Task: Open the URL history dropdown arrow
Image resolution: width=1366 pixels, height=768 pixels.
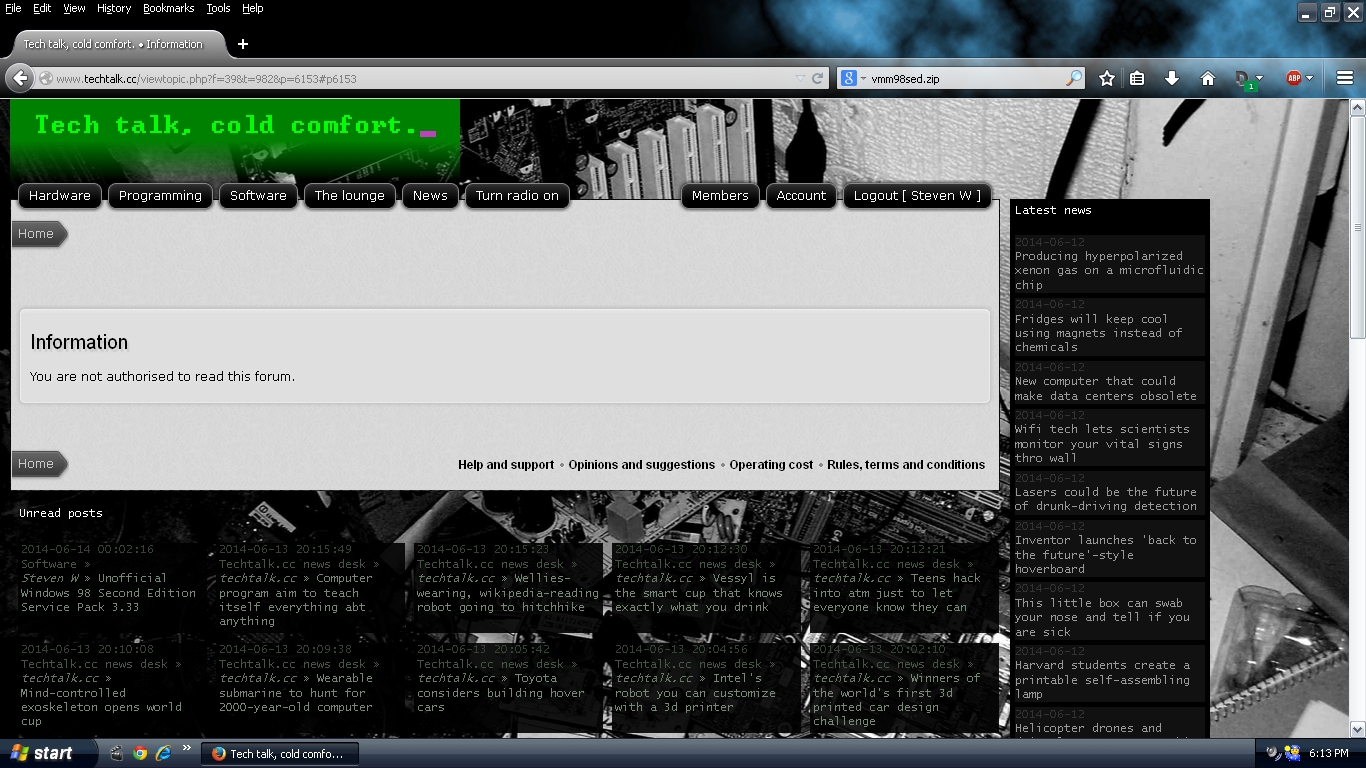Action: point(800,78)
